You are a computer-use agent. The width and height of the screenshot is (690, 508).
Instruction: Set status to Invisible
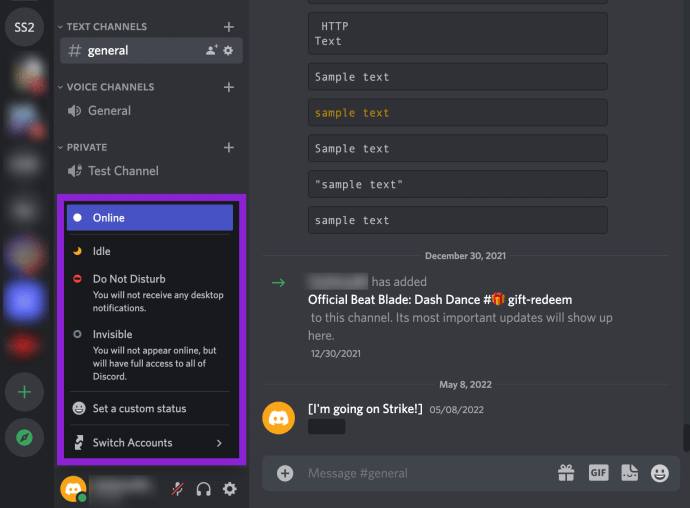pos(150,355)
